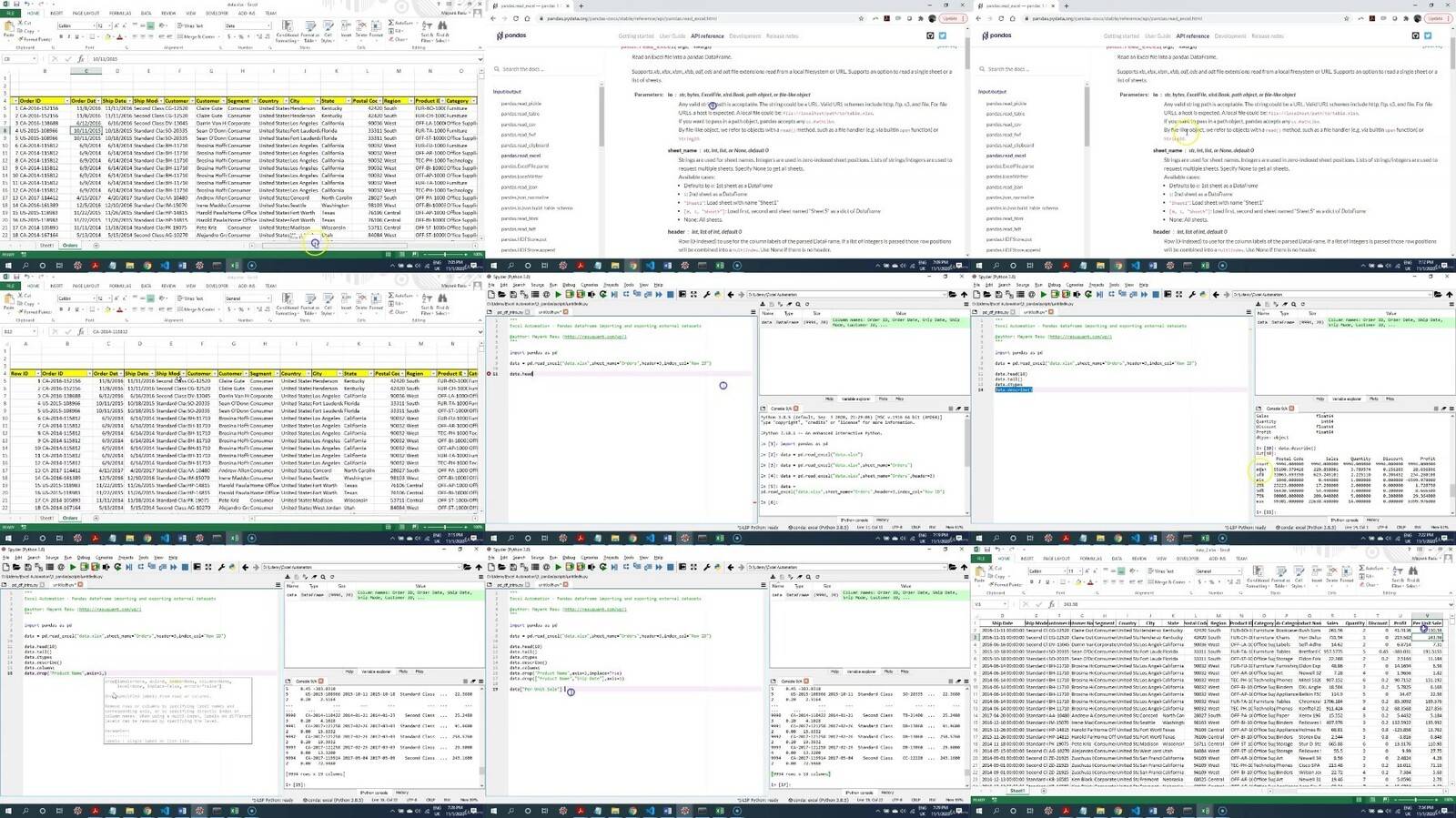Click the fx Insert Function icon beside 10/11/2015
Screen dimensions: 1456x818
81,58
